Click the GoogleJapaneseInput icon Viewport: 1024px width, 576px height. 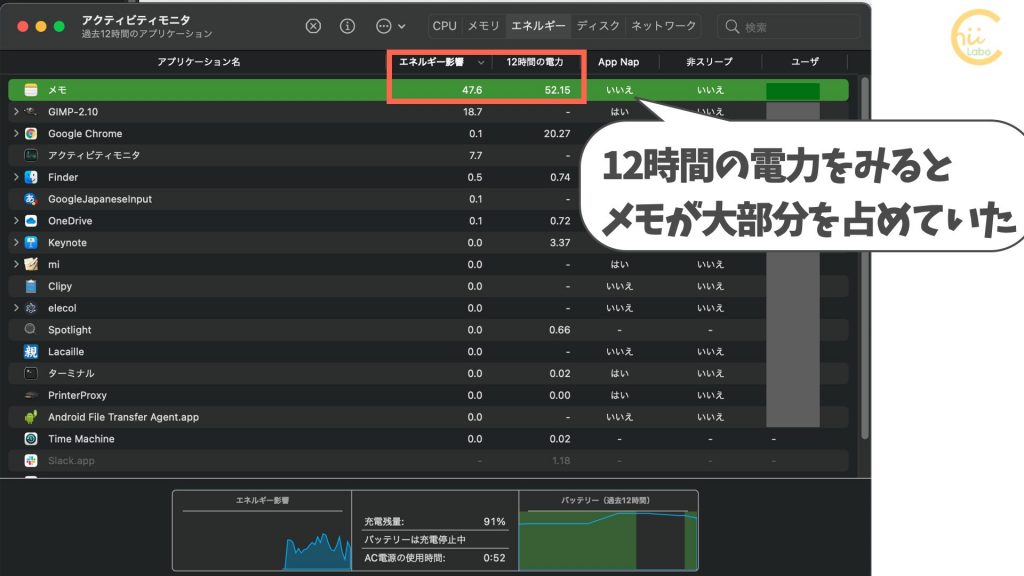(31, 199)
